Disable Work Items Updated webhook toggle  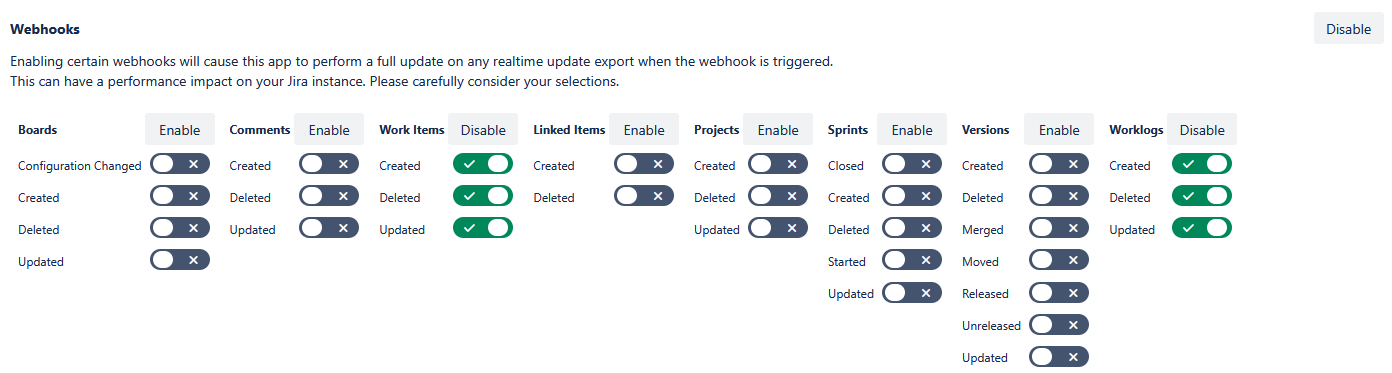[x=483, y=228]
